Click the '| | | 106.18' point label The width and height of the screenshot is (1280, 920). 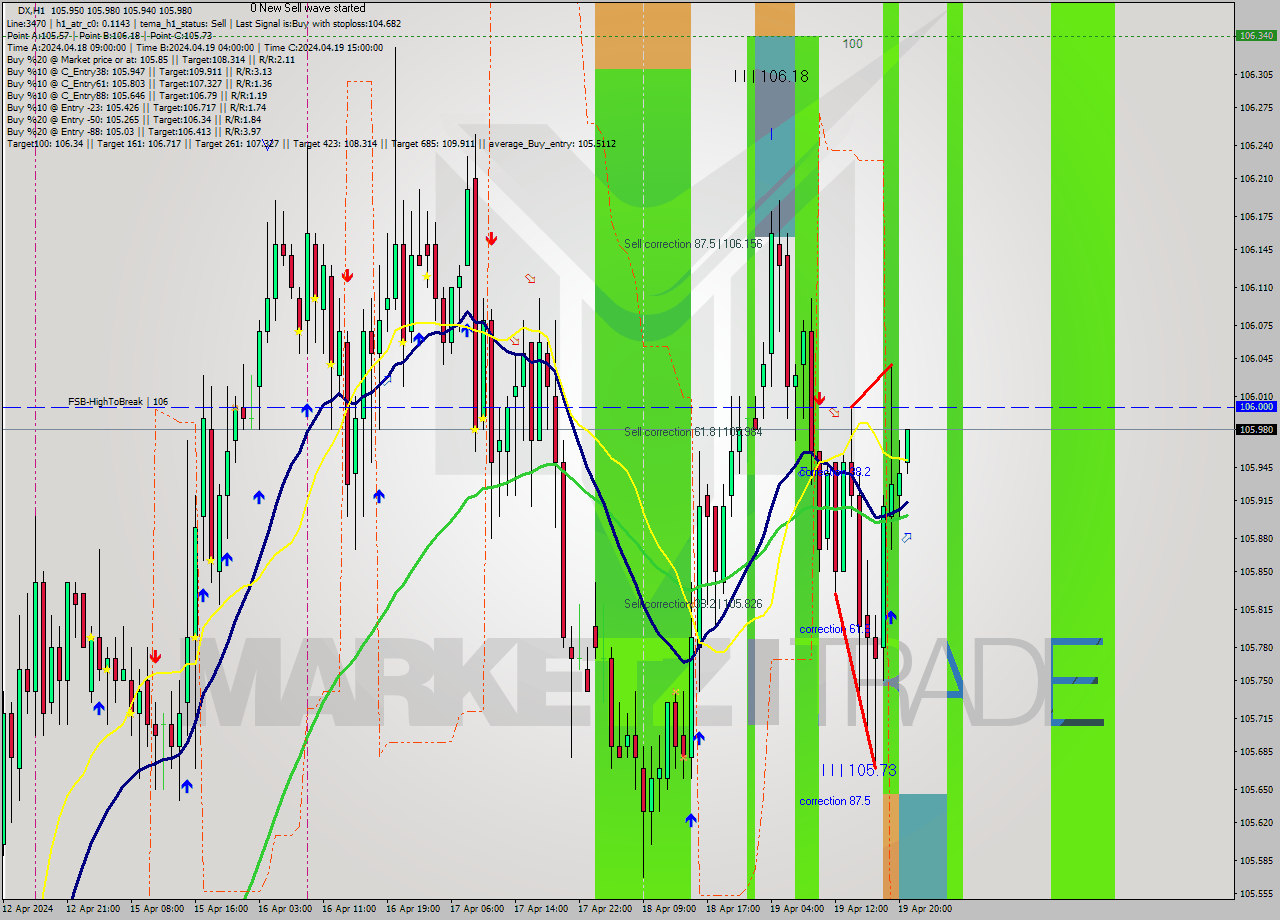coord(771,76)
